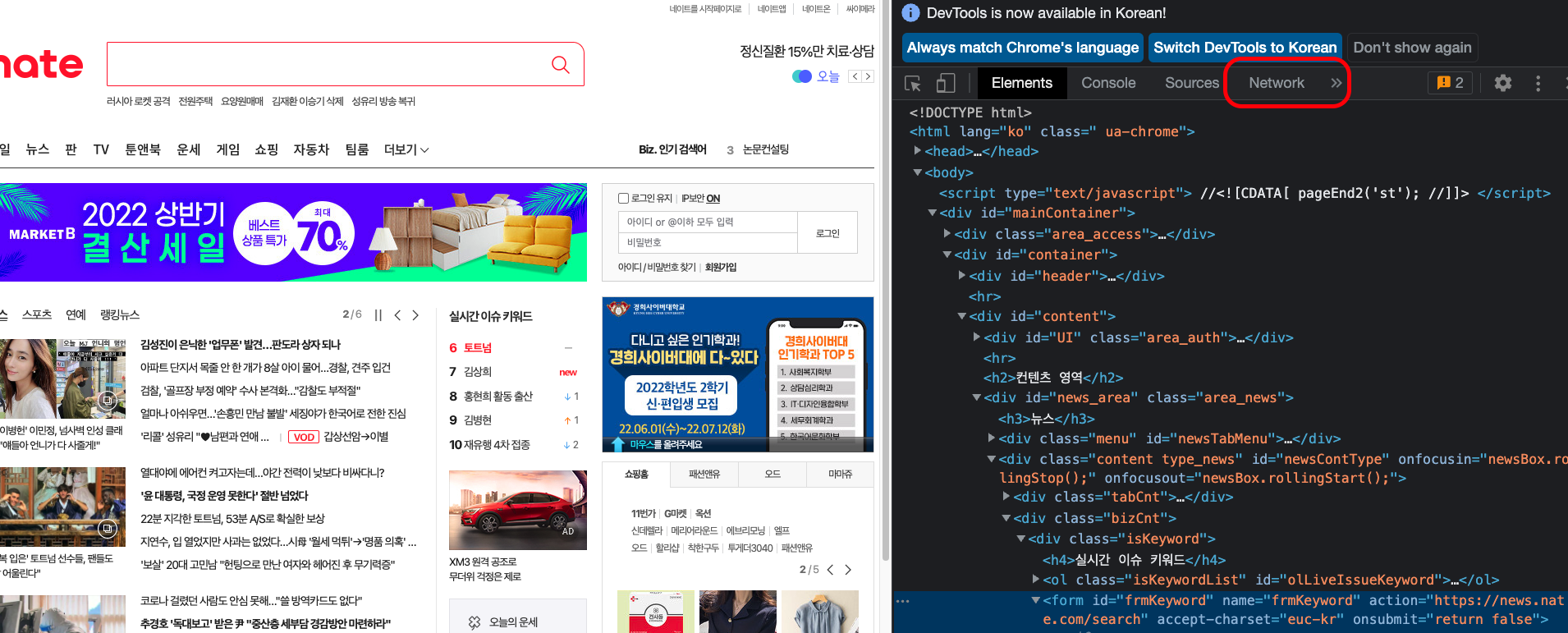Toggle the 오늘 switch
This screenshot has width=1568, height=633.
coord(802,76)
